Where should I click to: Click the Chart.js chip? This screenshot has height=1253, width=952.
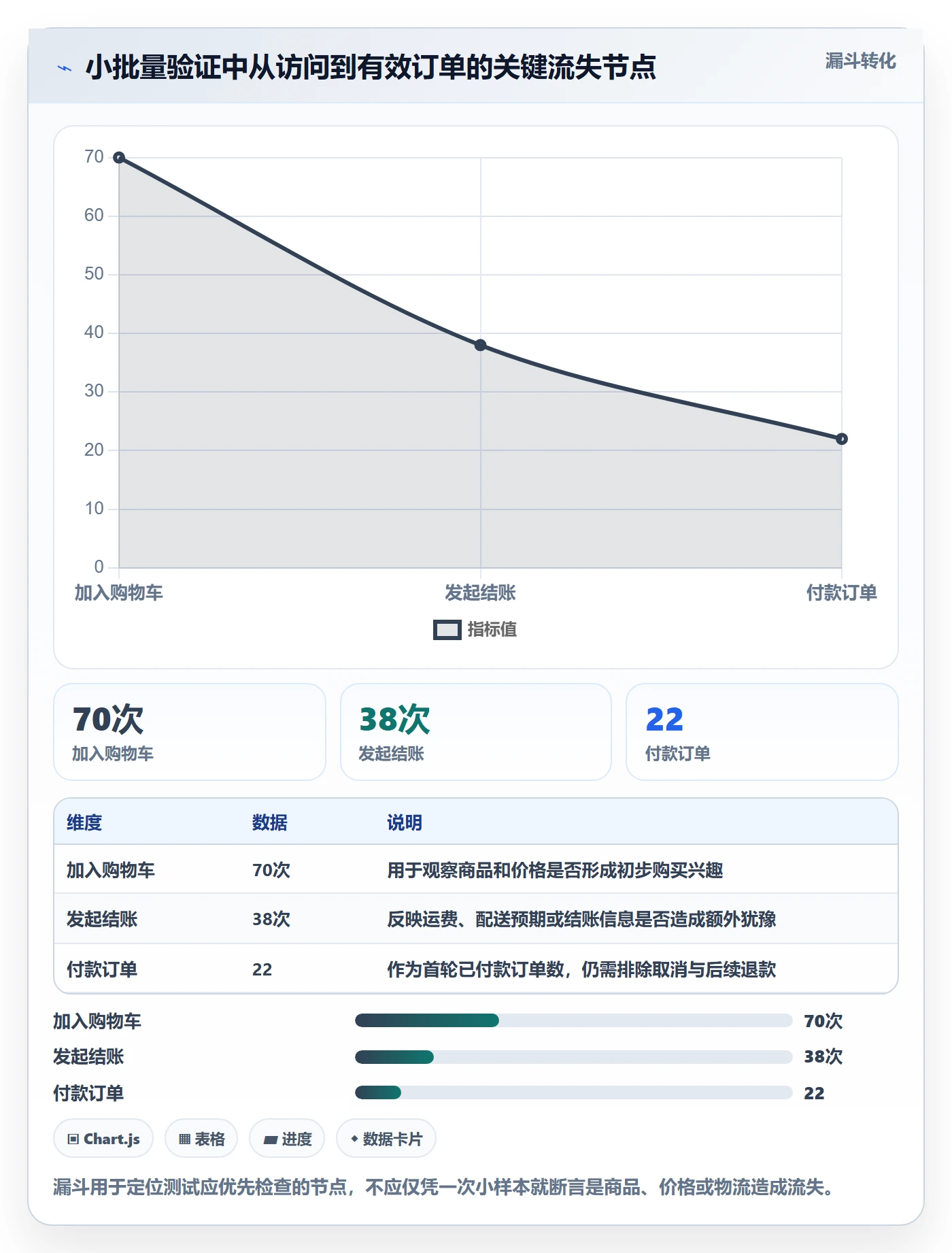tap(103, 1139)
